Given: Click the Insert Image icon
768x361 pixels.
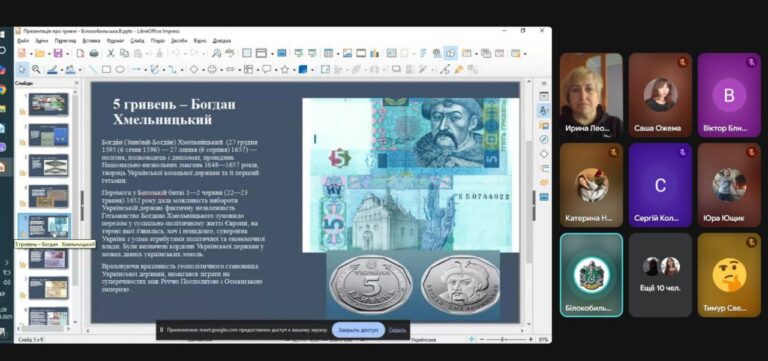Looking at the screenshot, I should coord(347,53).
